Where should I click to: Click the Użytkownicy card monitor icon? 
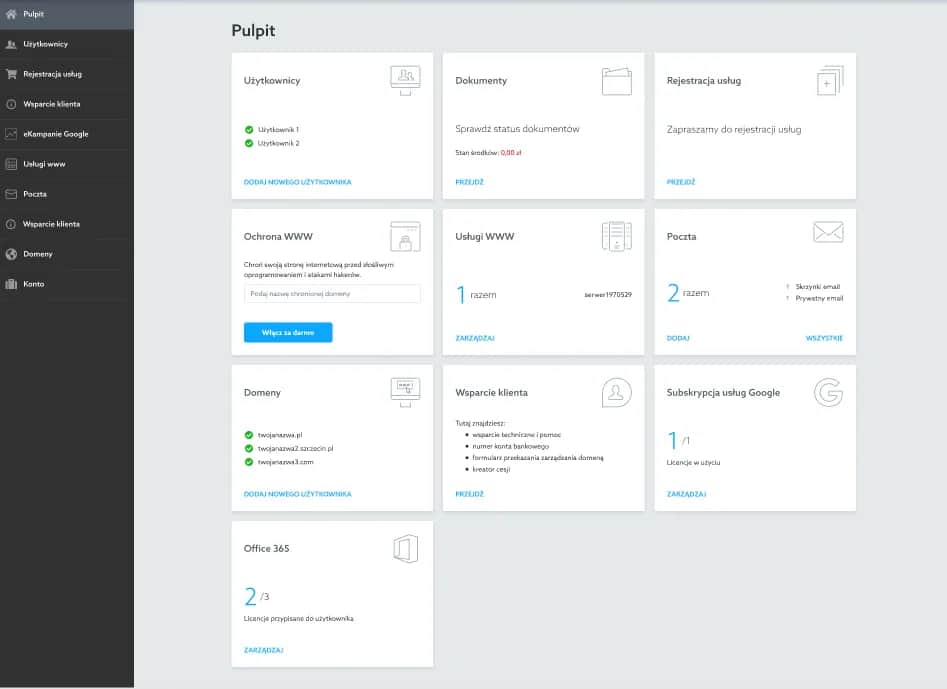click(405, 80)
